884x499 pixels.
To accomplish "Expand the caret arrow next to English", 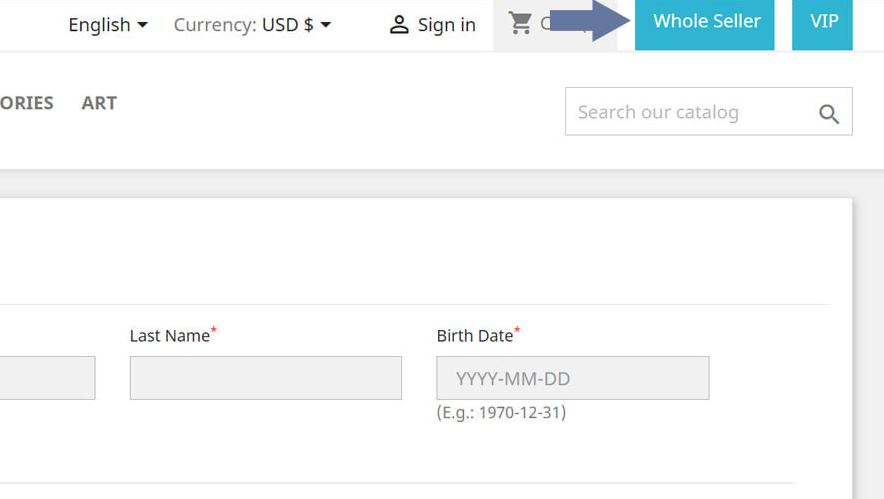I will 142,25.
